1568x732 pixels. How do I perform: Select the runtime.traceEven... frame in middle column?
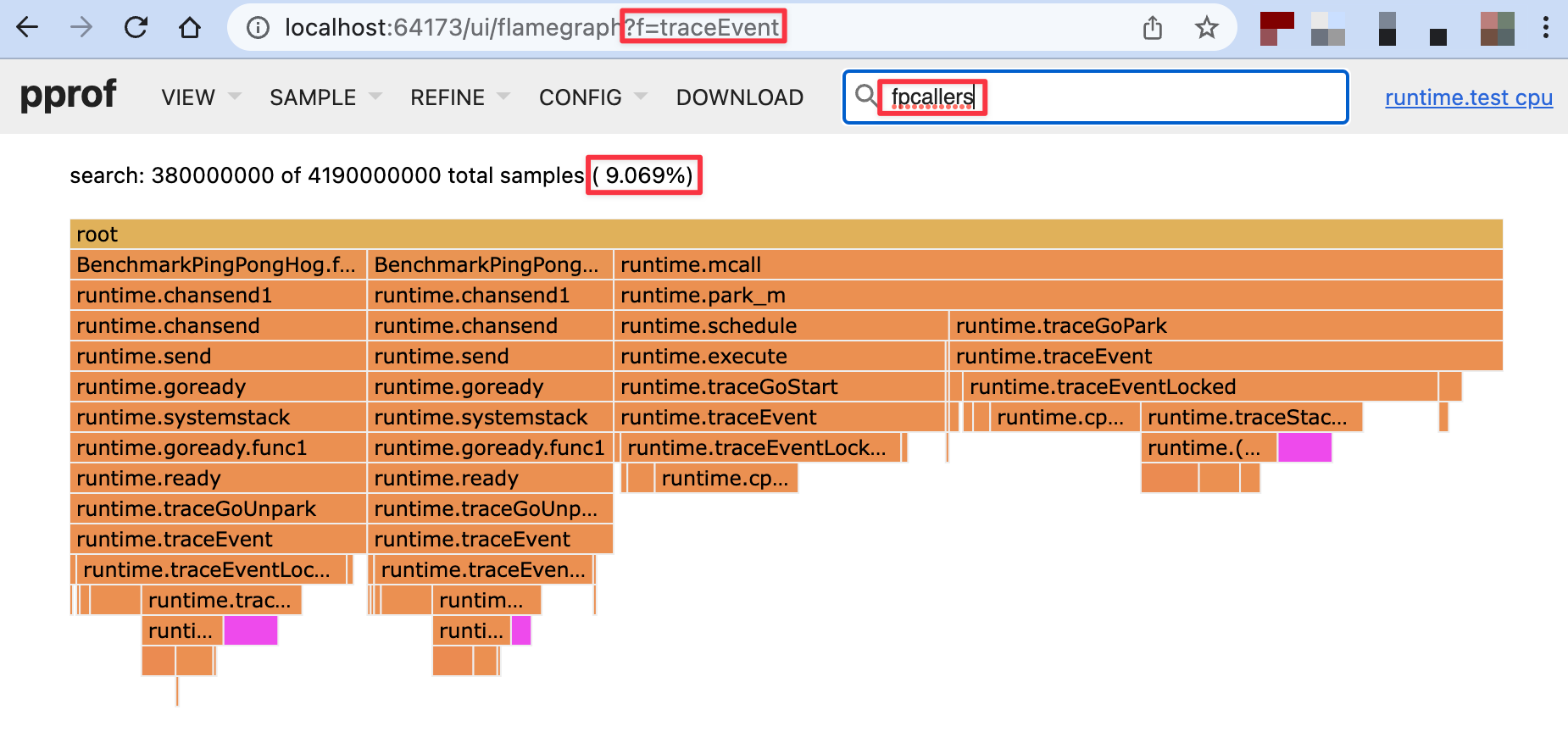[x=484, y=569]
